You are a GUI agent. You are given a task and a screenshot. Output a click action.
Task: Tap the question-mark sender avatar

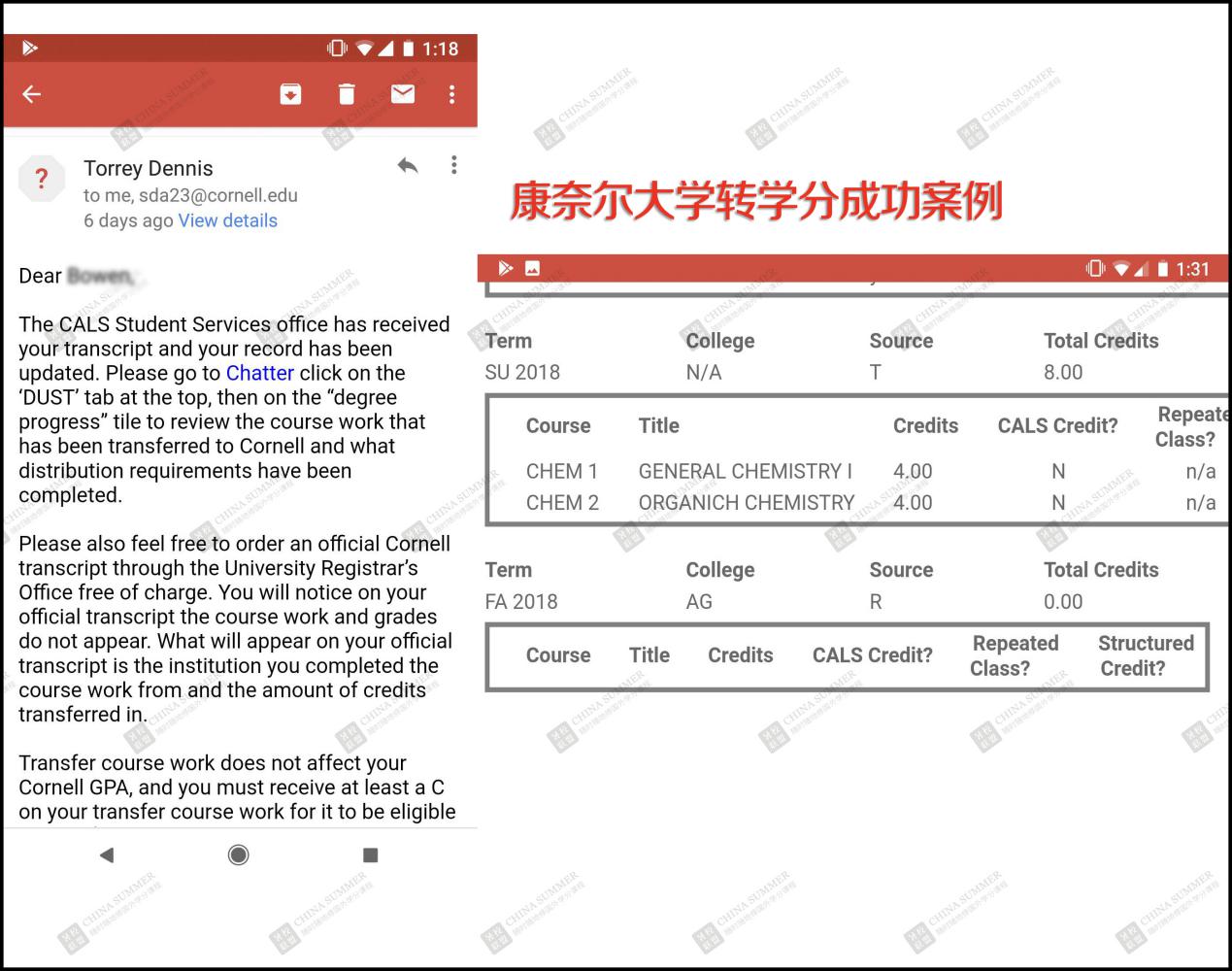(x=42, y=179)
